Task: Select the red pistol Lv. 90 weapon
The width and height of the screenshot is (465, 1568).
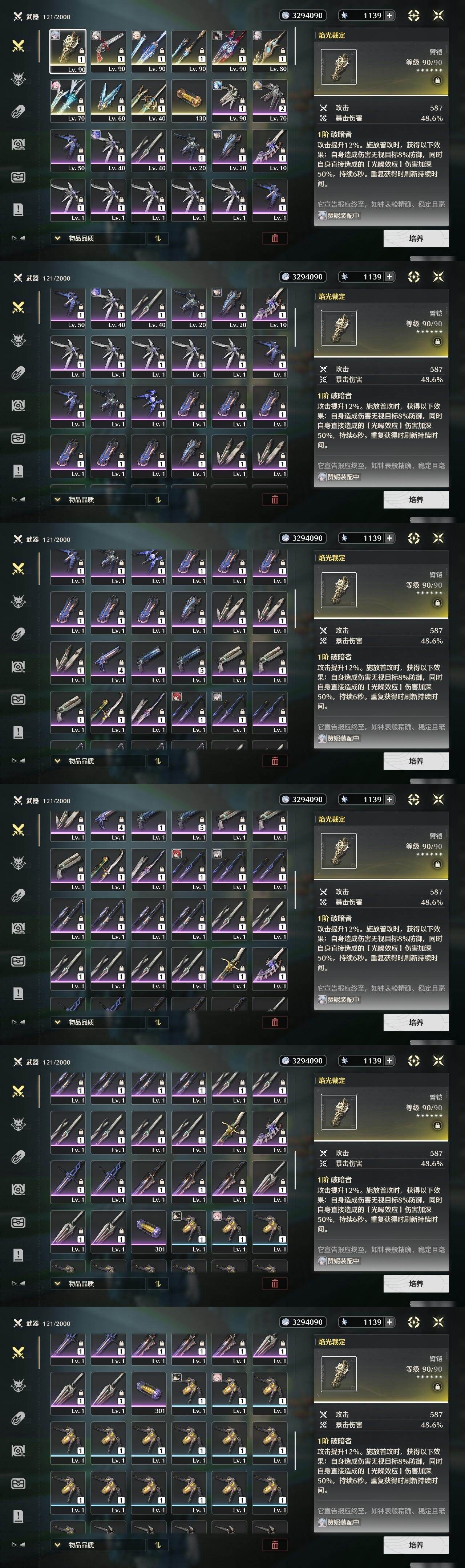Action: coord(108,51)
